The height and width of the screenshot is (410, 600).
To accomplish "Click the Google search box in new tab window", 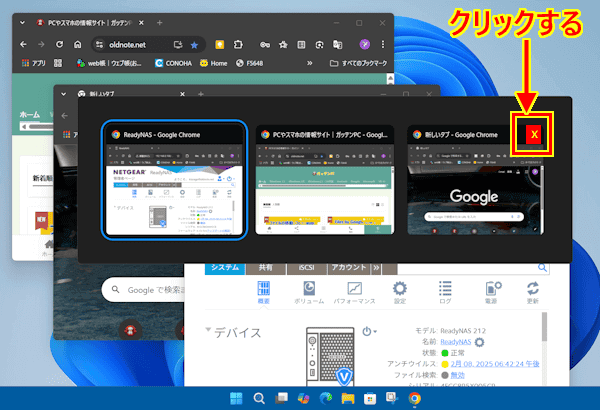I will 143,290.
